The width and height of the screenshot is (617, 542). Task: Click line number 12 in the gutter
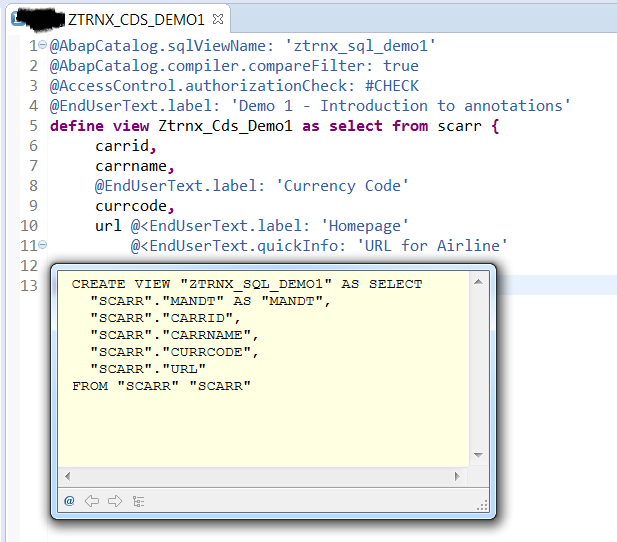(x=29, y=266)
